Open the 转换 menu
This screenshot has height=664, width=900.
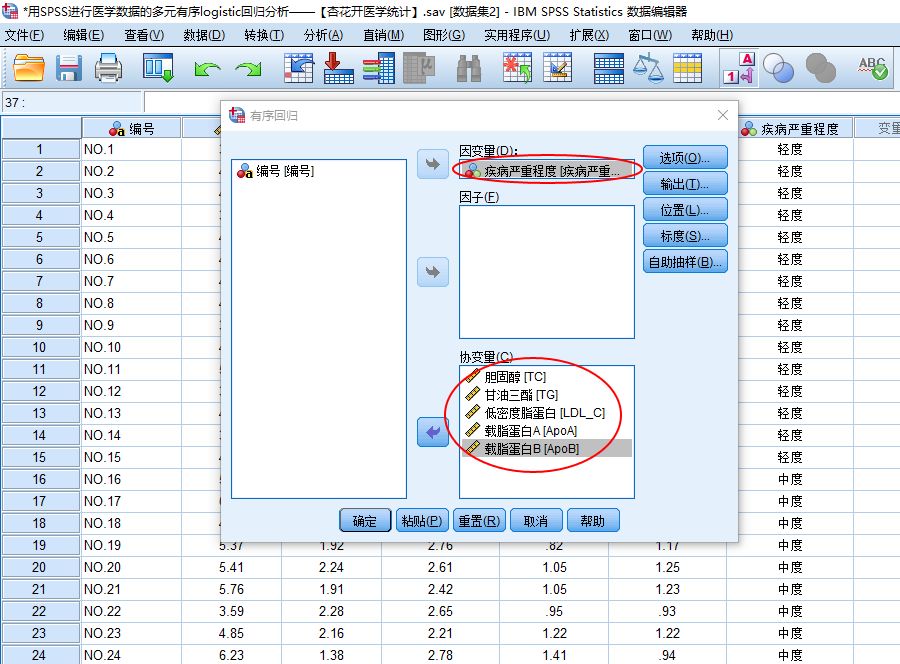tap(264, 33)
